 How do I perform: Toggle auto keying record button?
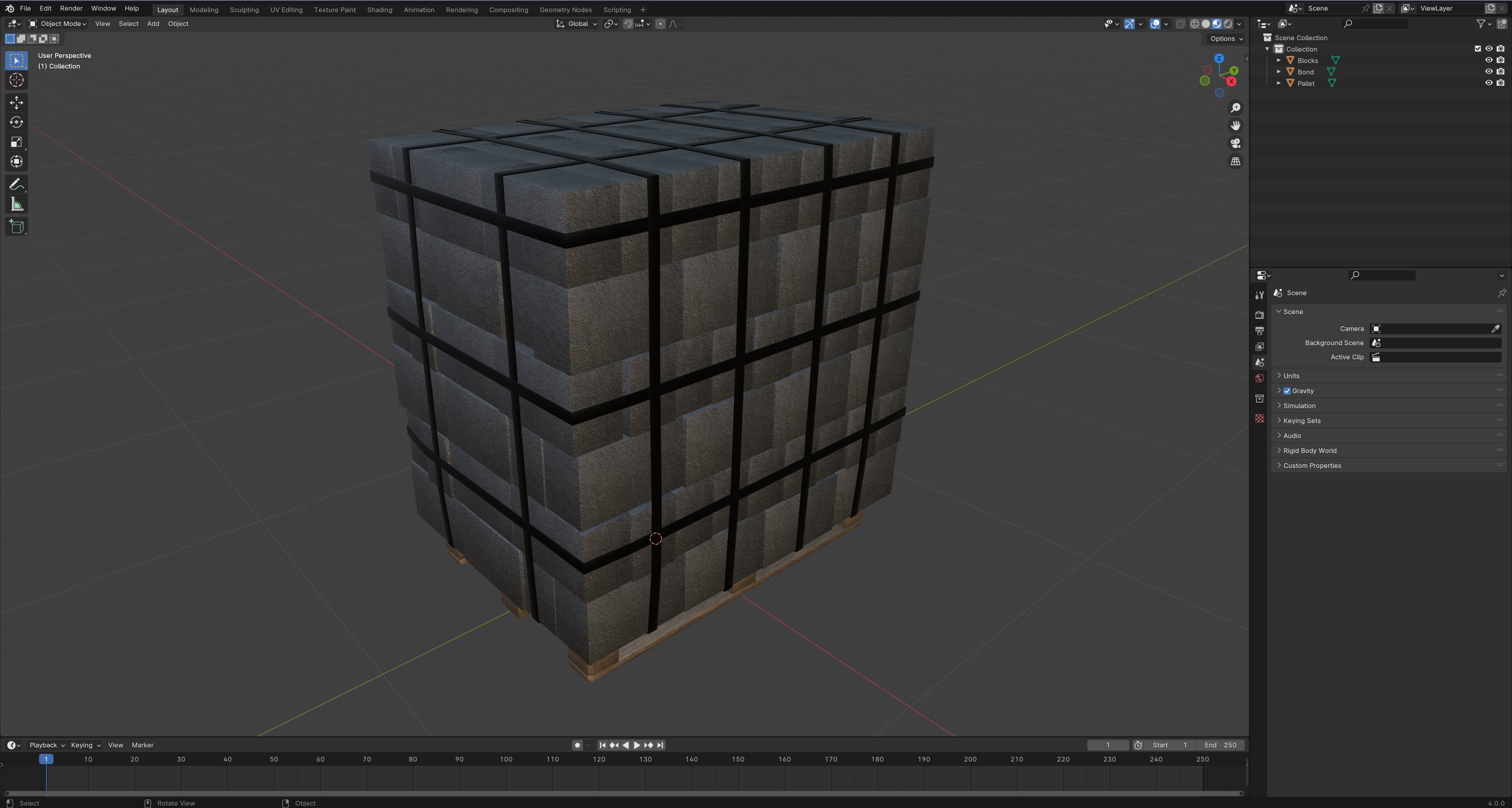coord(577,745)
